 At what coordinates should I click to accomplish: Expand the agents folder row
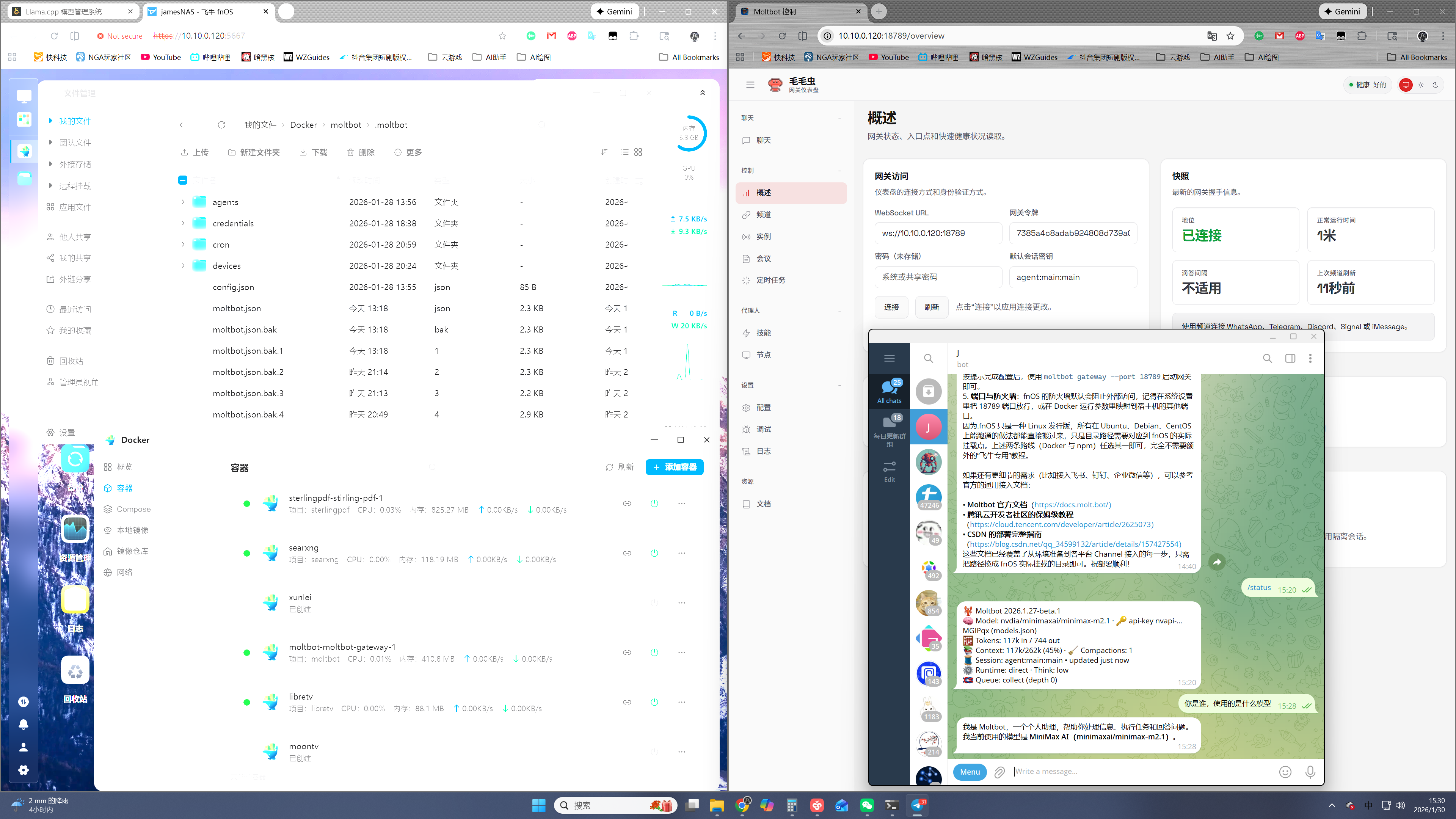coord(182,202)
